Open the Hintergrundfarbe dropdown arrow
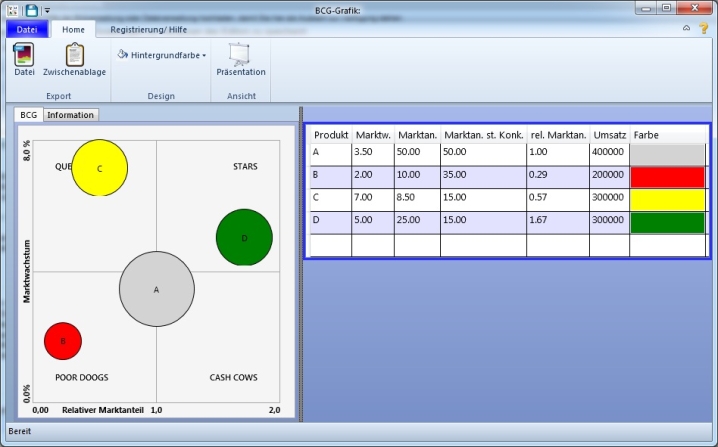The height and width of the screenshot is (447, 718). tap(204, 56)
